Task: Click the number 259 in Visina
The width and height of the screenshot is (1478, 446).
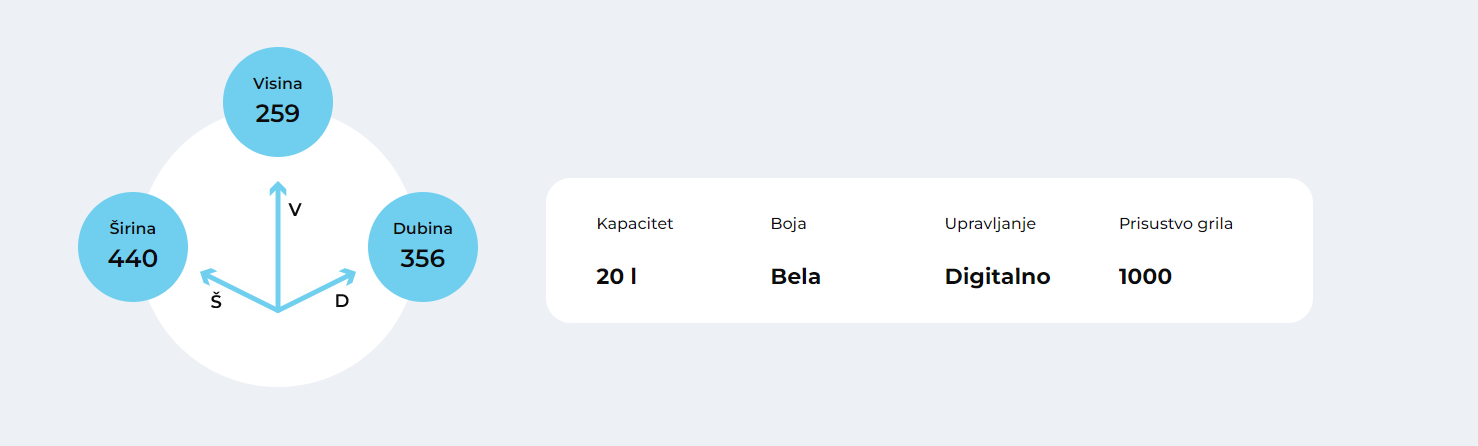Action: [x=278, y=114]
